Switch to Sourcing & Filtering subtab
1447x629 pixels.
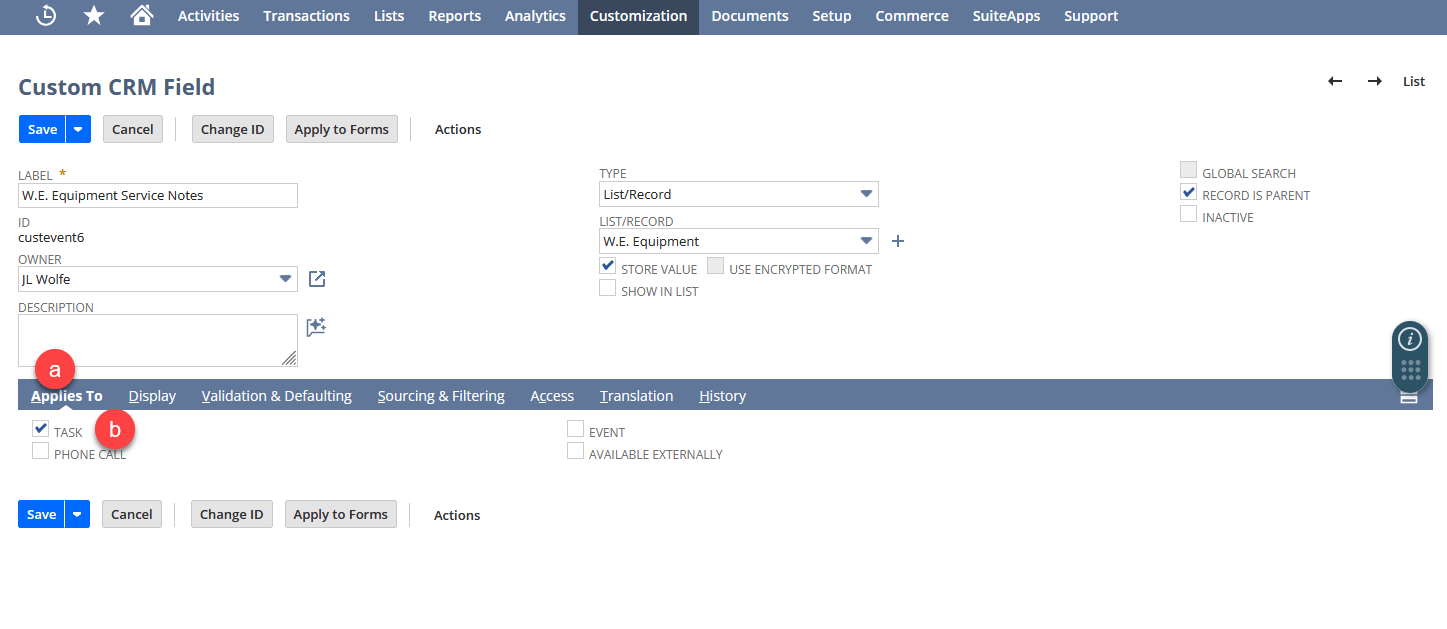[441, 396]
